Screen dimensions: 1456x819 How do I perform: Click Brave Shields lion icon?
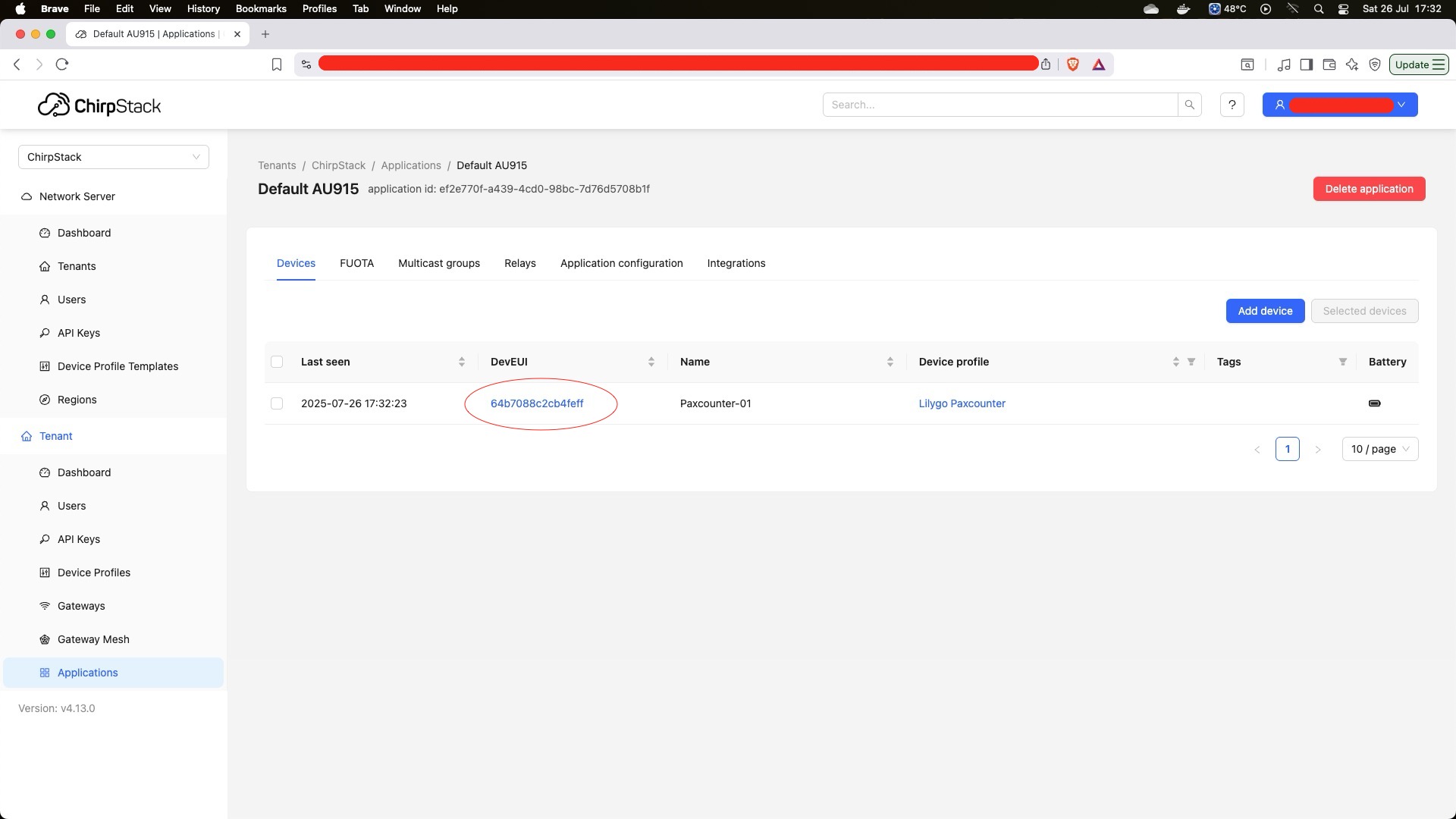(x=1072, y=64)
